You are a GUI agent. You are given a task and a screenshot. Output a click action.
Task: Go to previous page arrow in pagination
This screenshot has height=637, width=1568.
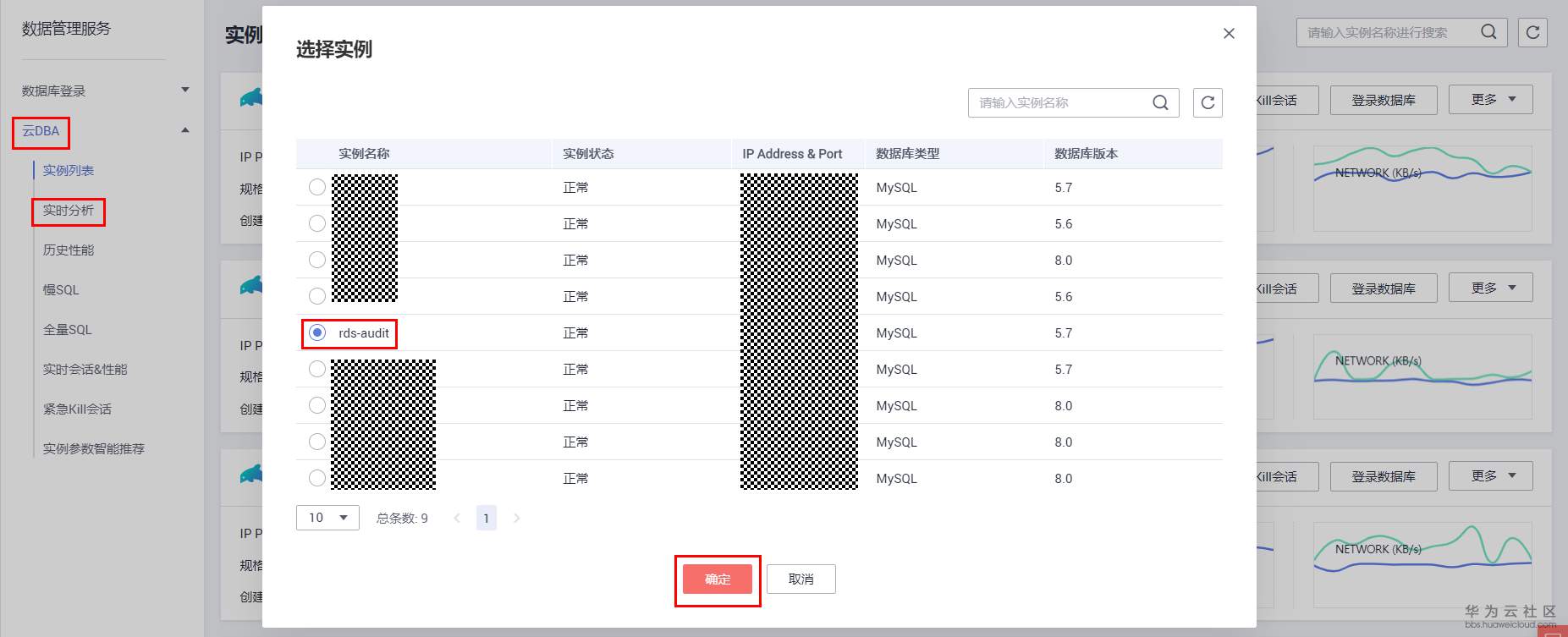(457, 518)
